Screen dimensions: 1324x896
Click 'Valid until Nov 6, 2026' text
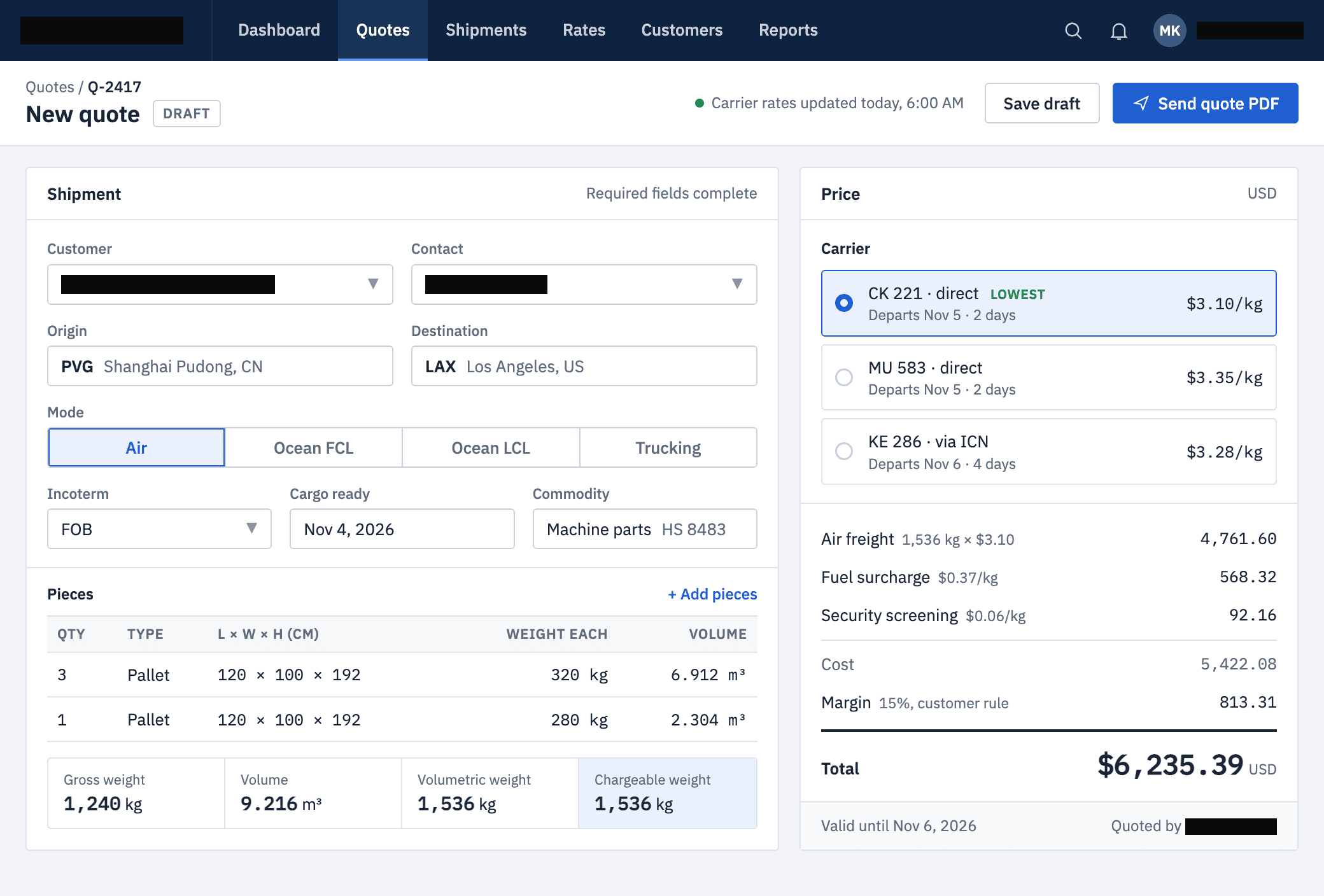tap(898, 825)
